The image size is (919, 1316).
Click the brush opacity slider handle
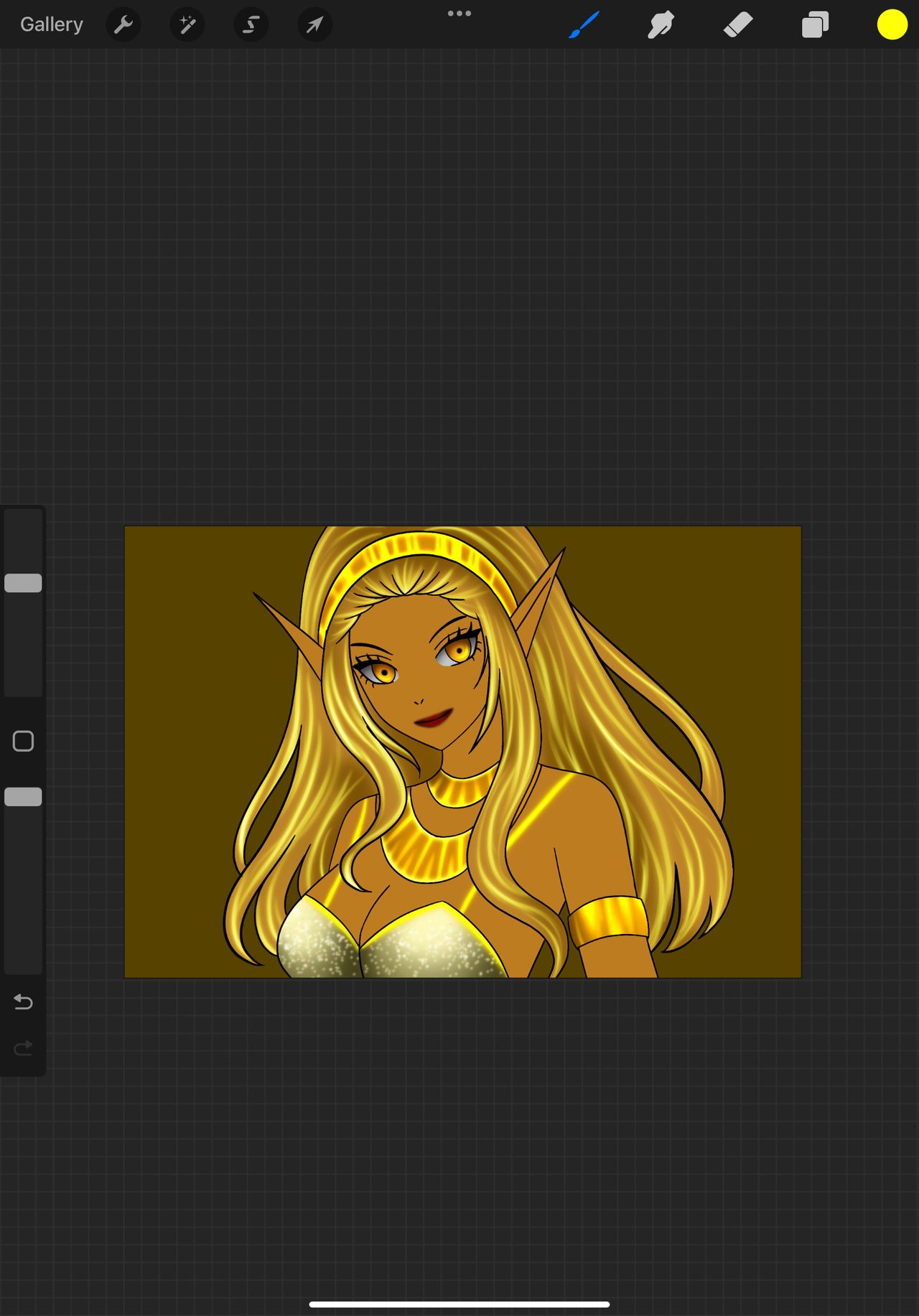coord(23,797)
